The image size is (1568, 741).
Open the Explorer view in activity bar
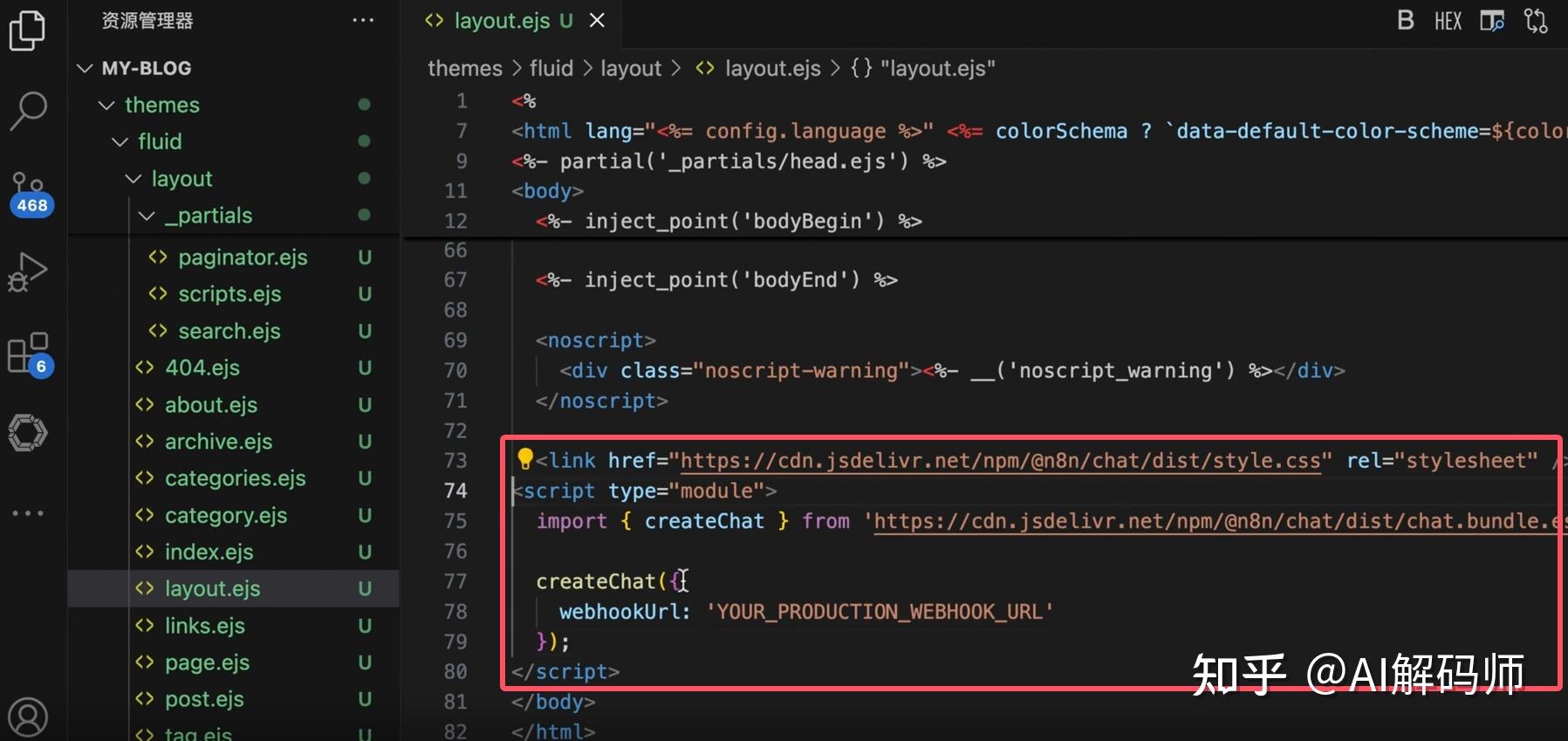pos(27,31)
